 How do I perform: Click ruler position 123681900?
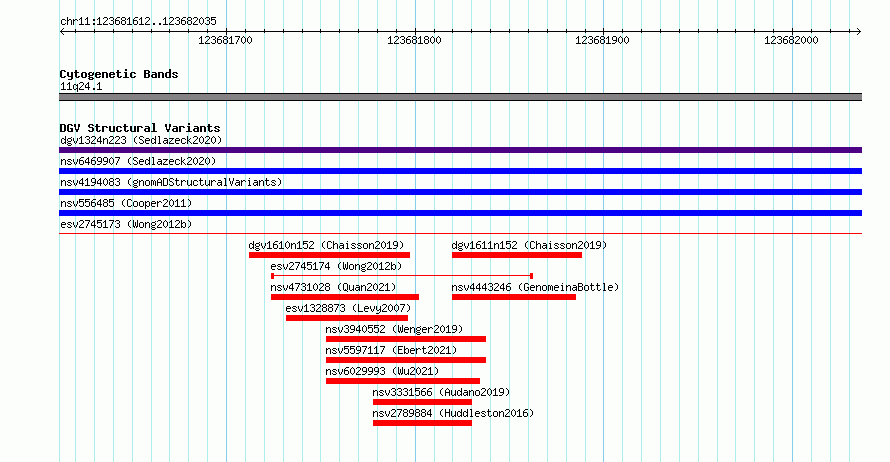tap(602, 40)
